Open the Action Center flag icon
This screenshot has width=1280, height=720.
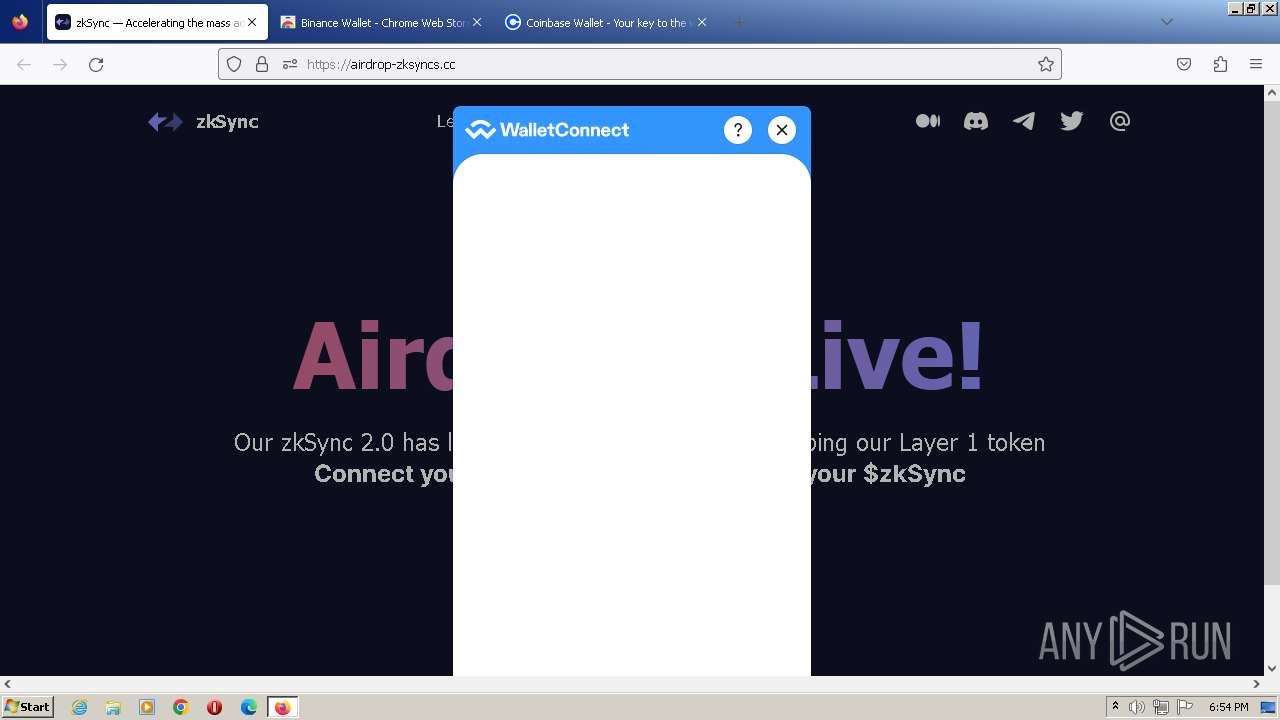point(1185,707)
